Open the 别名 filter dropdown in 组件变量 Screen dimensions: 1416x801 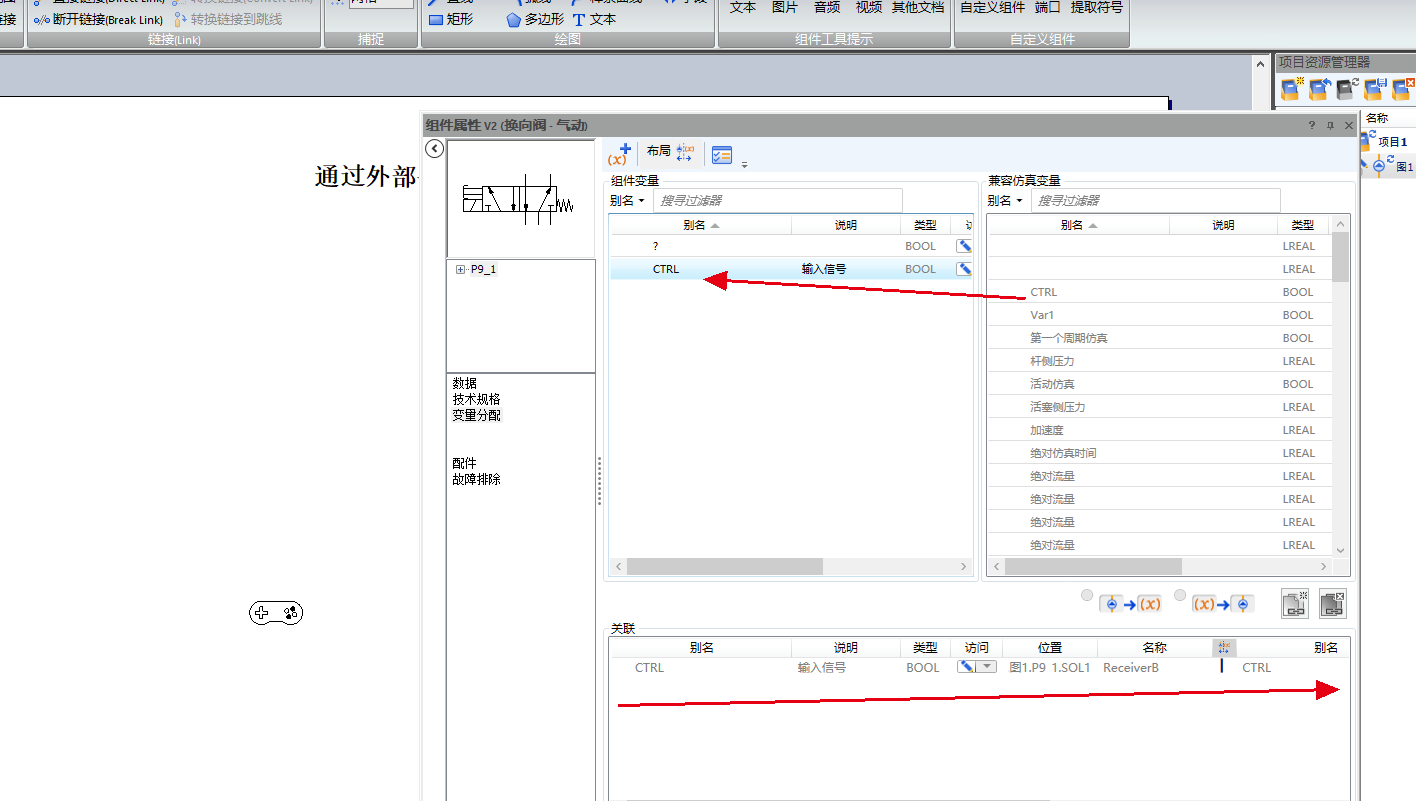(628, 200)
